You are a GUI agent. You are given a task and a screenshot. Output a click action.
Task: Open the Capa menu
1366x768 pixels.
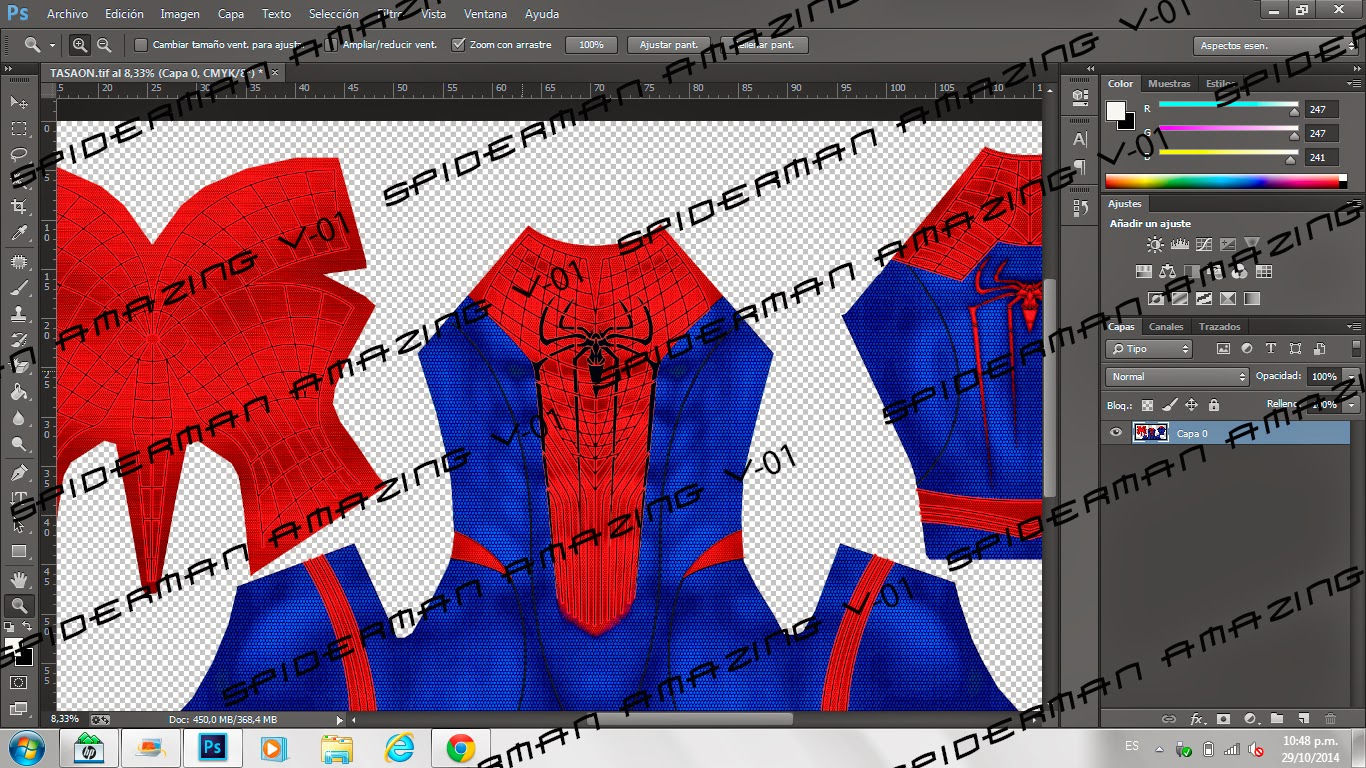(x=231, y=14)
